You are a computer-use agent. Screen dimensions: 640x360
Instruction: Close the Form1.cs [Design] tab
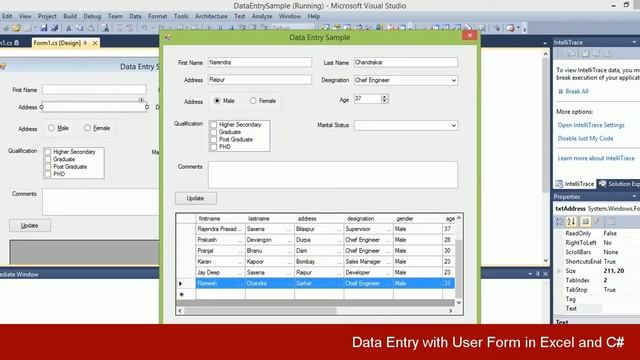pyautogui.click(x=95, y=43)
